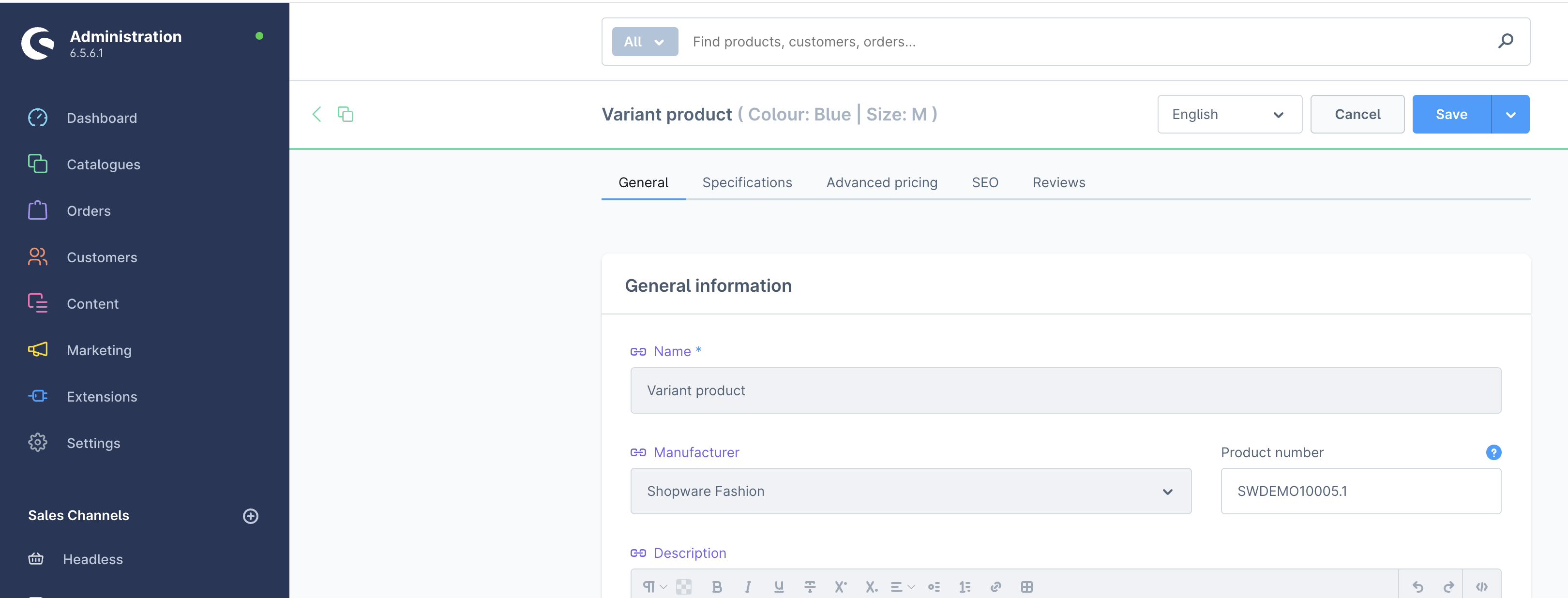Select Marketing from the navigation sidebar
Screen dimensions: 1568x598
[99, 350]
